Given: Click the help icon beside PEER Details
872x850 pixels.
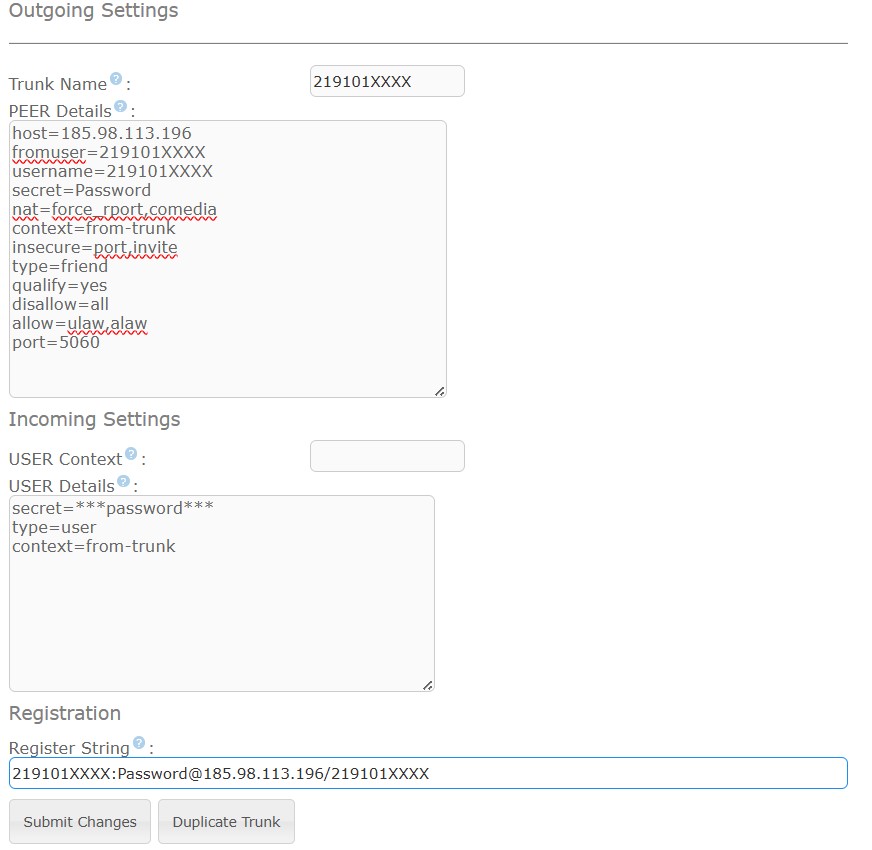Looking at the screenshot, I should tap(120, 106).
